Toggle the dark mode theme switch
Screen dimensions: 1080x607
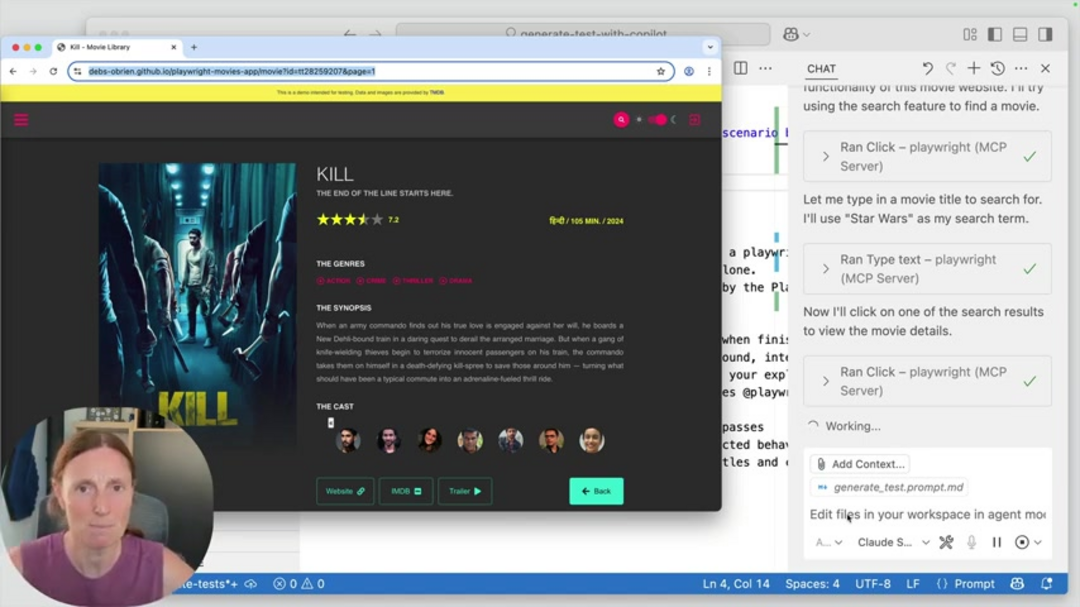pyautogui.click(x=657, y=120)
